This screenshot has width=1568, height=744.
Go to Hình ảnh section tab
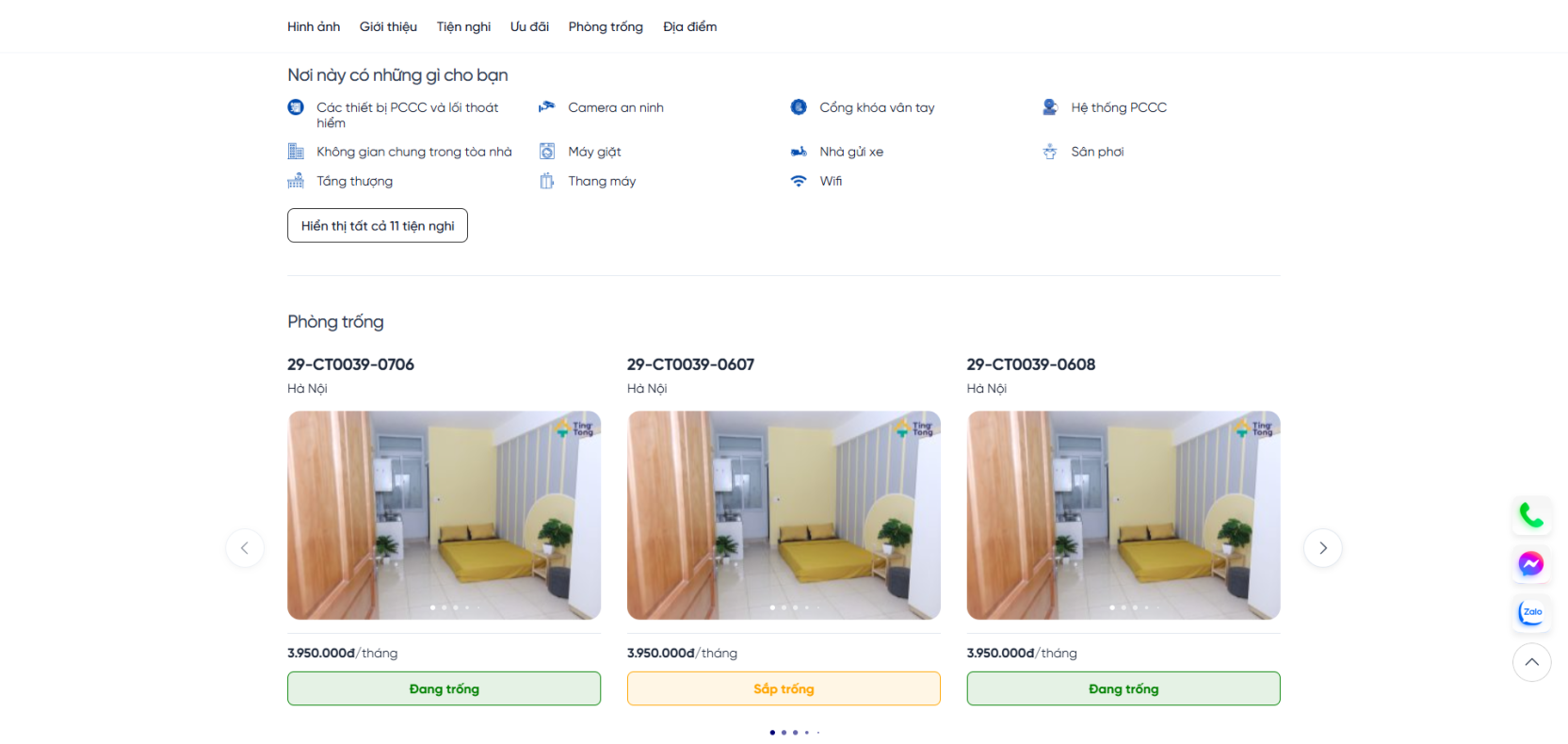314,26
